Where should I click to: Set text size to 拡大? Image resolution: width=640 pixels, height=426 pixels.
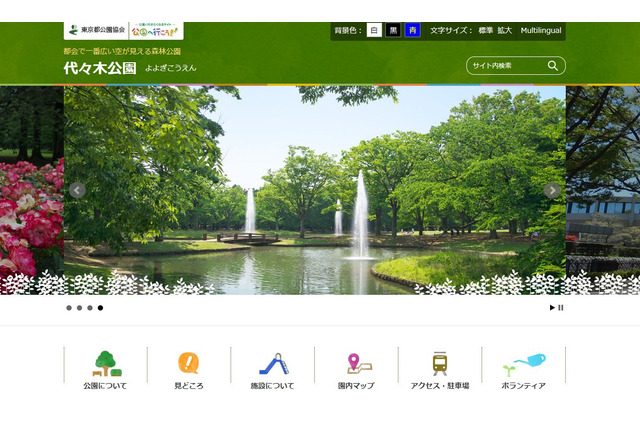pyautogui.click(x=504, y=30)
